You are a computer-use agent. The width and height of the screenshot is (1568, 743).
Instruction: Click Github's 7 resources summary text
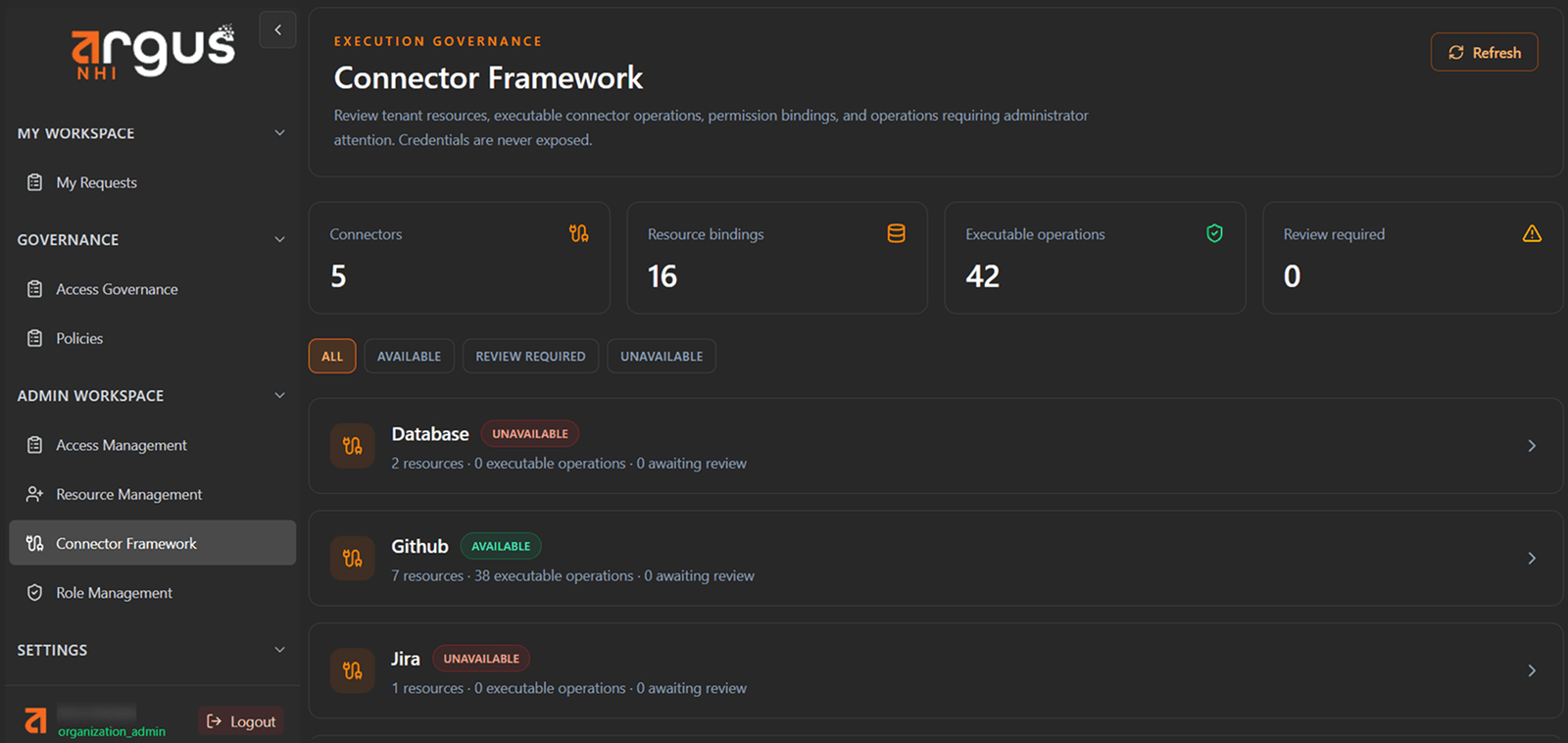click(572, 575)
